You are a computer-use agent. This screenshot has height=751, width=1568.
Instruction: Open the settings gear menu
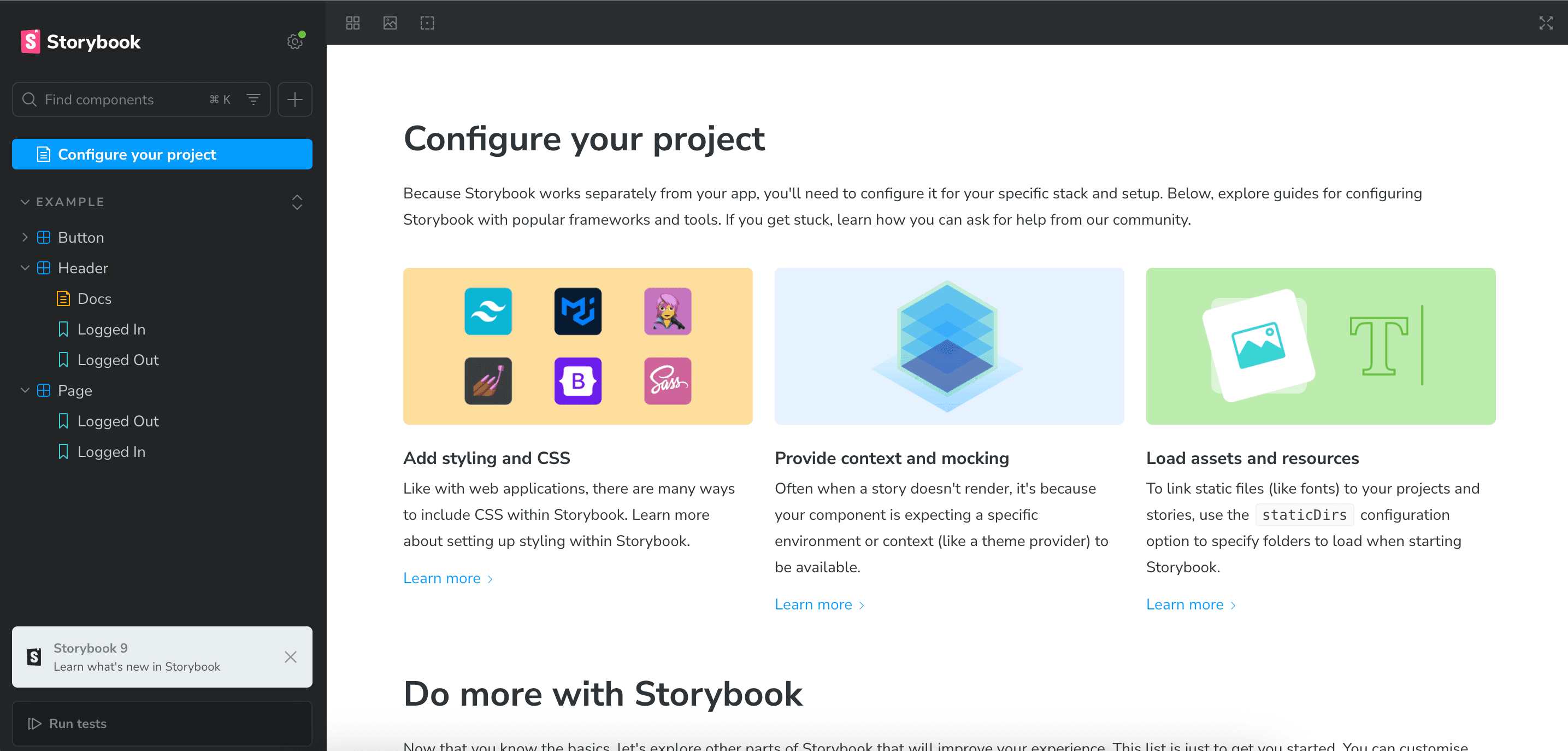(x=295, y=42)
